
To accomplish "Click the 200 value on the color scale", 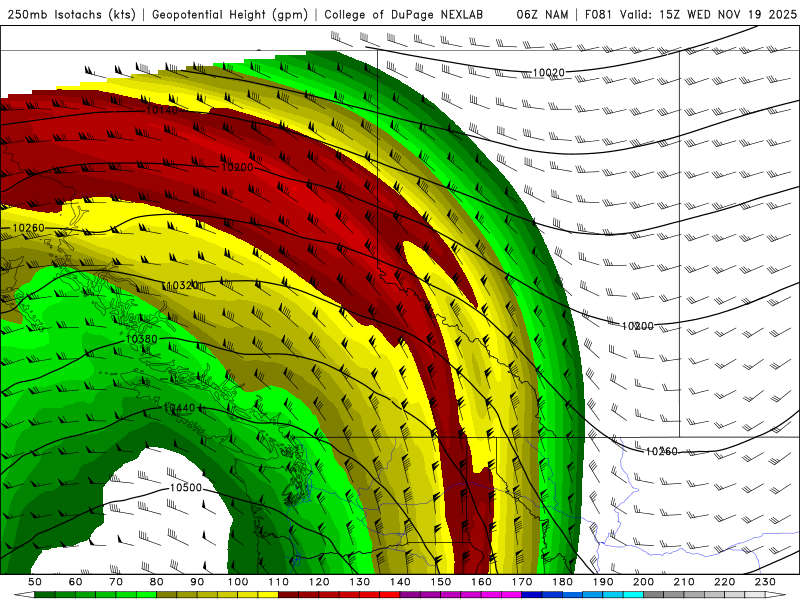I will pos(643,582).
